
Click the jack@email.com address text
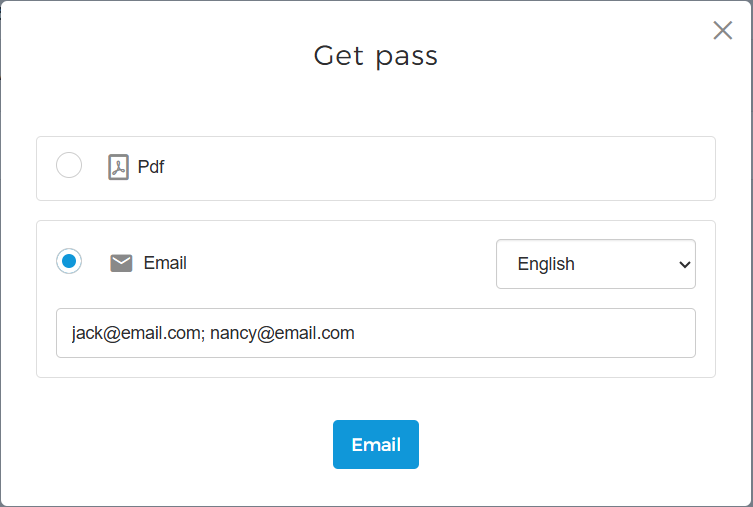pyautogui.click(x=134, y=333)
